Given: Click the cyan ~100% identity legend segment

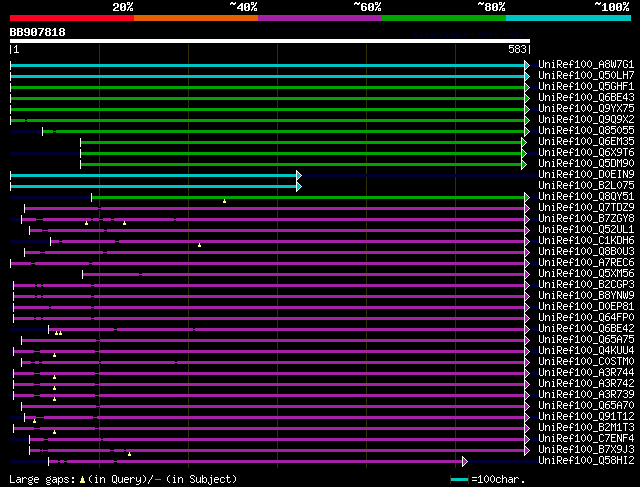Looking at the screenshot, I should click(x=569, y=18).
